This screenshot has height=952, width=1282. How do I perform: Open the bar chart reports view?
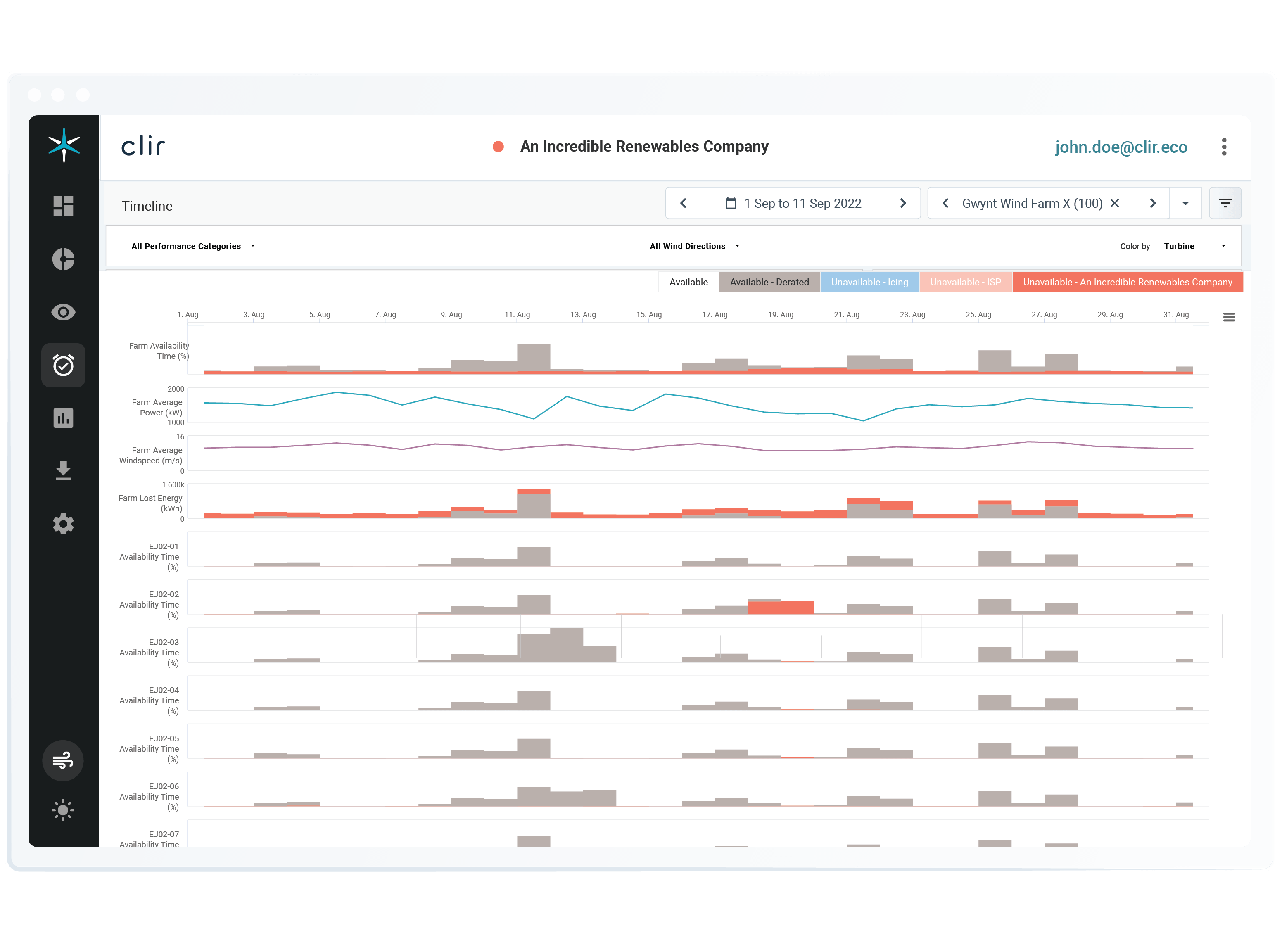click(x=63, y=418)
